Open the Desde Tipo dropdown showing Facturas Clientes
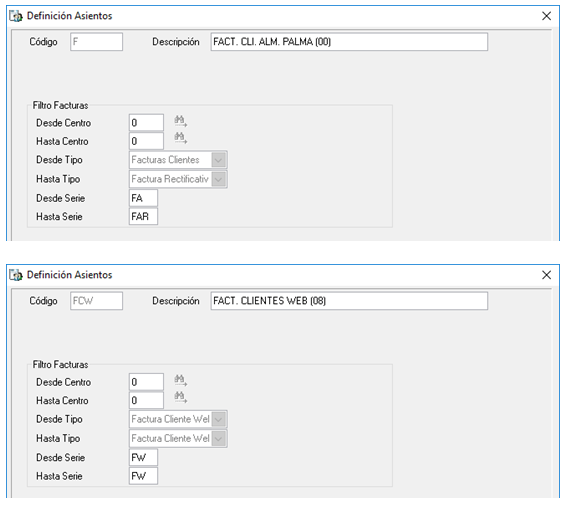The width and height of the screenshot is (565, 506). [x=219, y=160]
